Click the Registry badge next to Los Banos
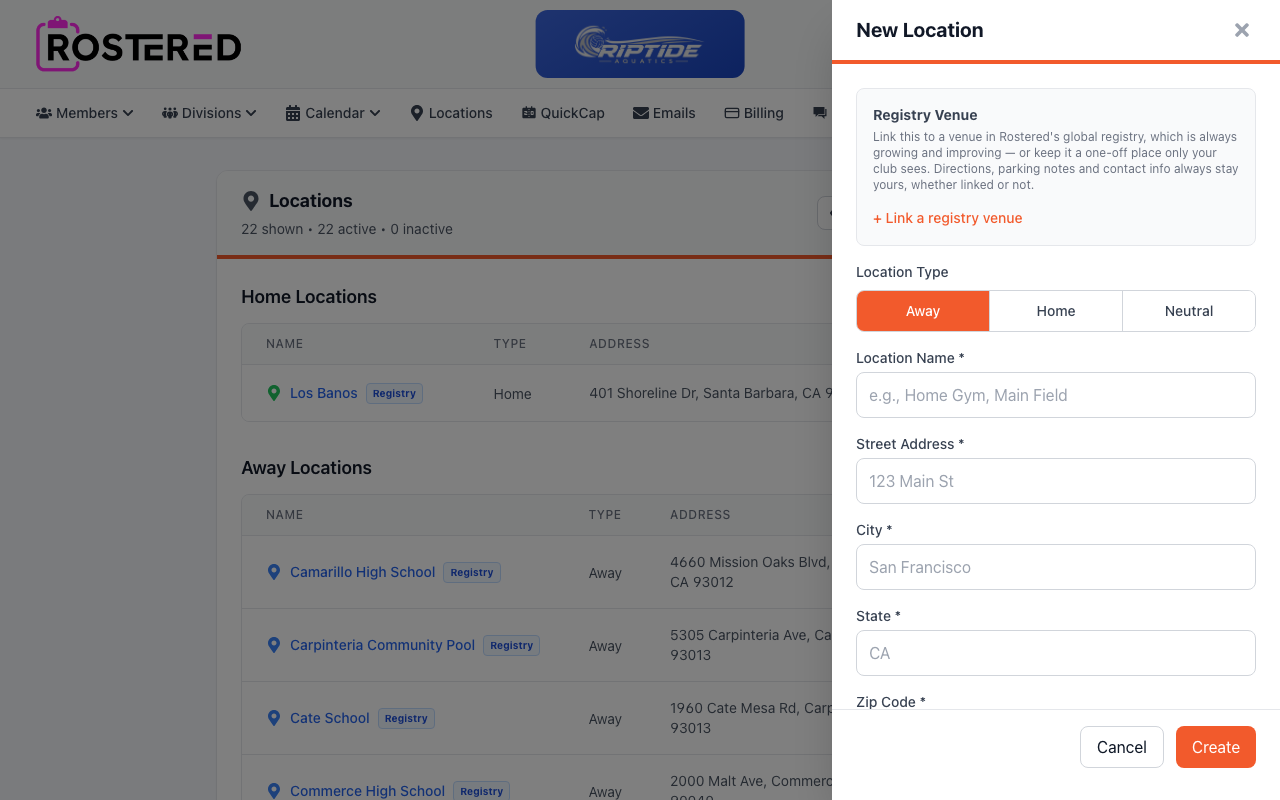Screen dimensions: 1280x800 394,393
